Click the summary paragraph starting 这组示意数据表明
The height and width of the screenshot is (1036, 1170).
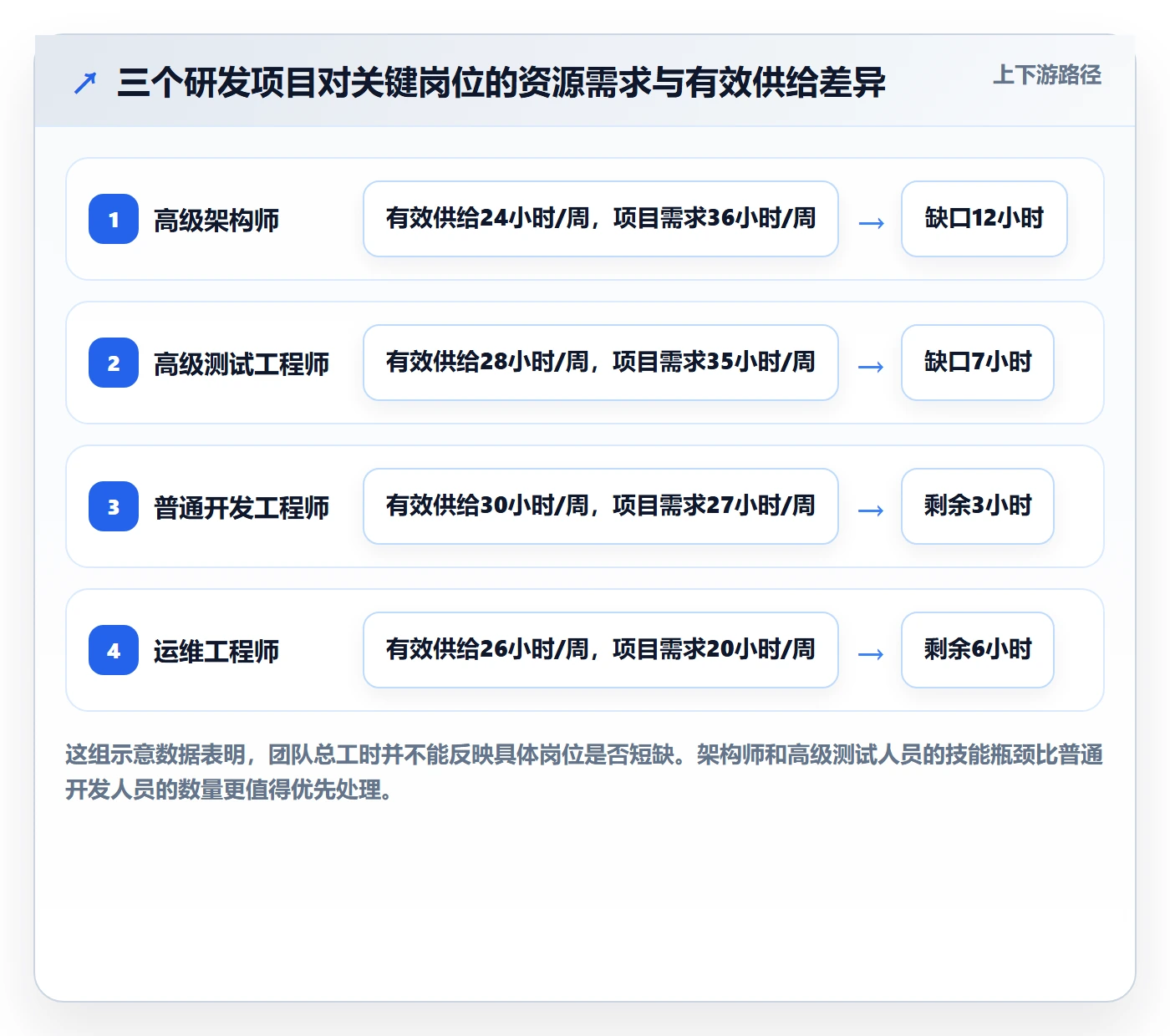point(584,771)
